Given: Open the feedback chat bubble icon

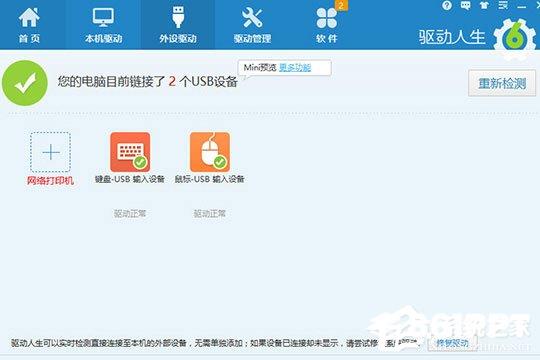Looking at the screenshot, I should (466, 6).
